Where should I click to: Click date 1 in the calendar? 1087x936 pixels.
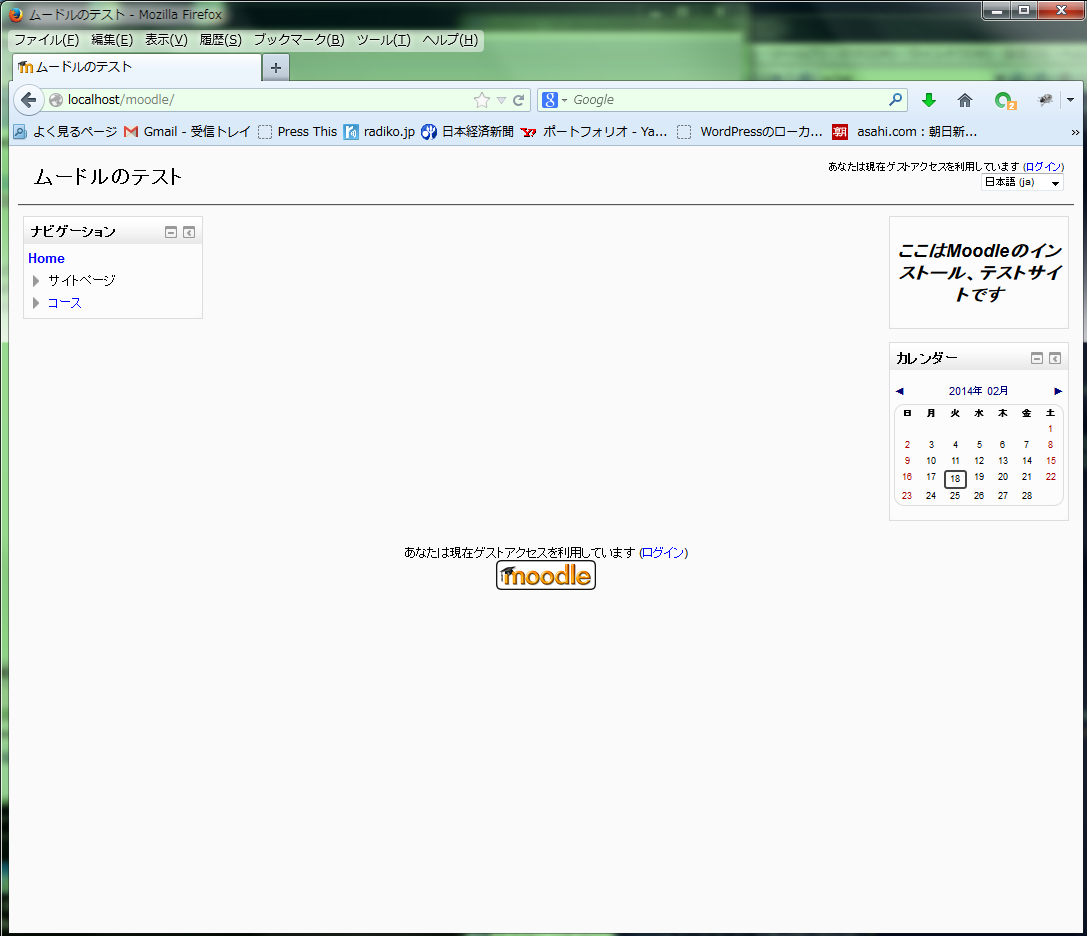1050,428
